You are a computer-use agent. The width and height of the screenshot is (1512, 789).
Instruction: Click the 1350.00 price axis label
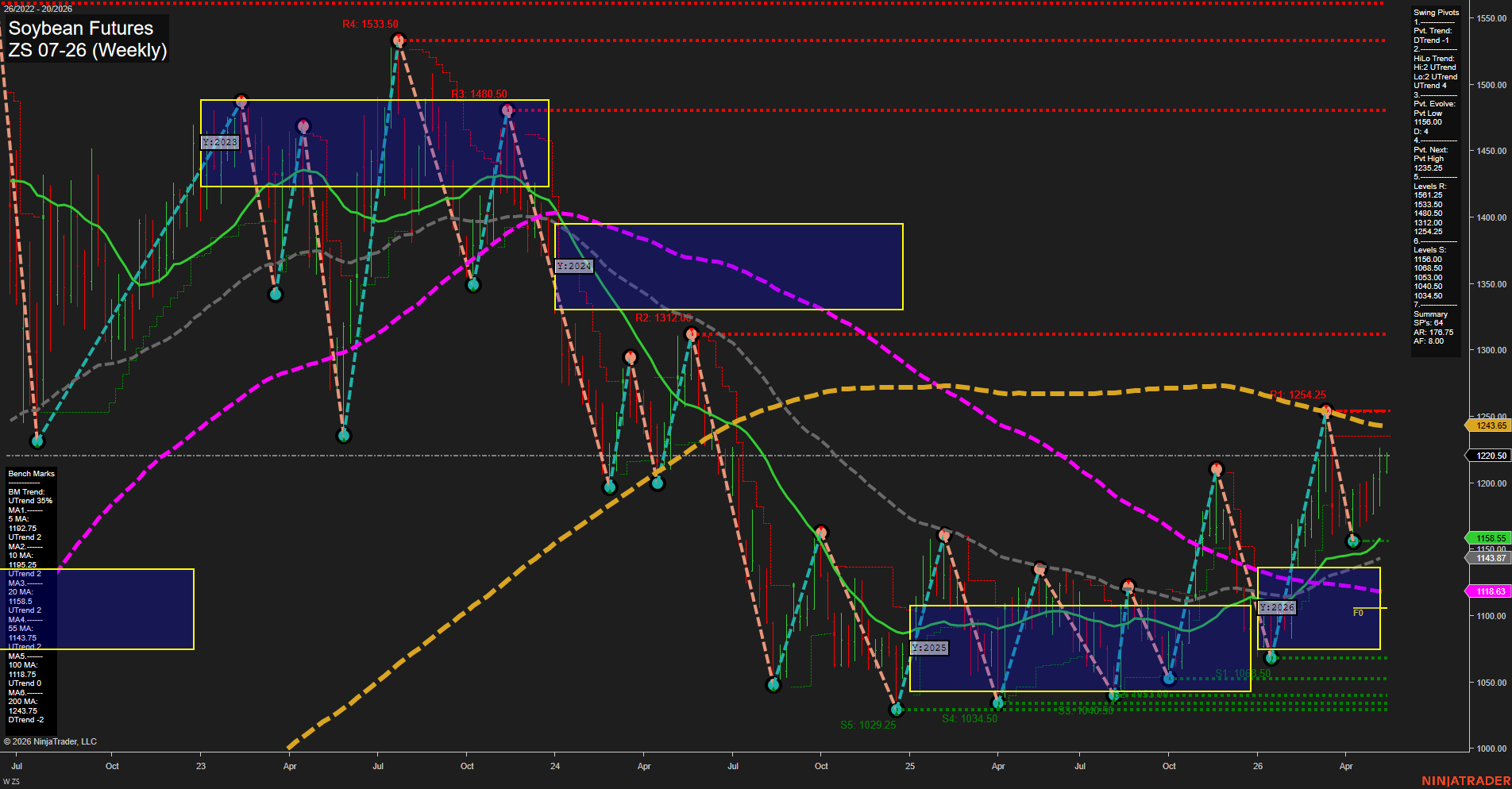click(1491, 284)
